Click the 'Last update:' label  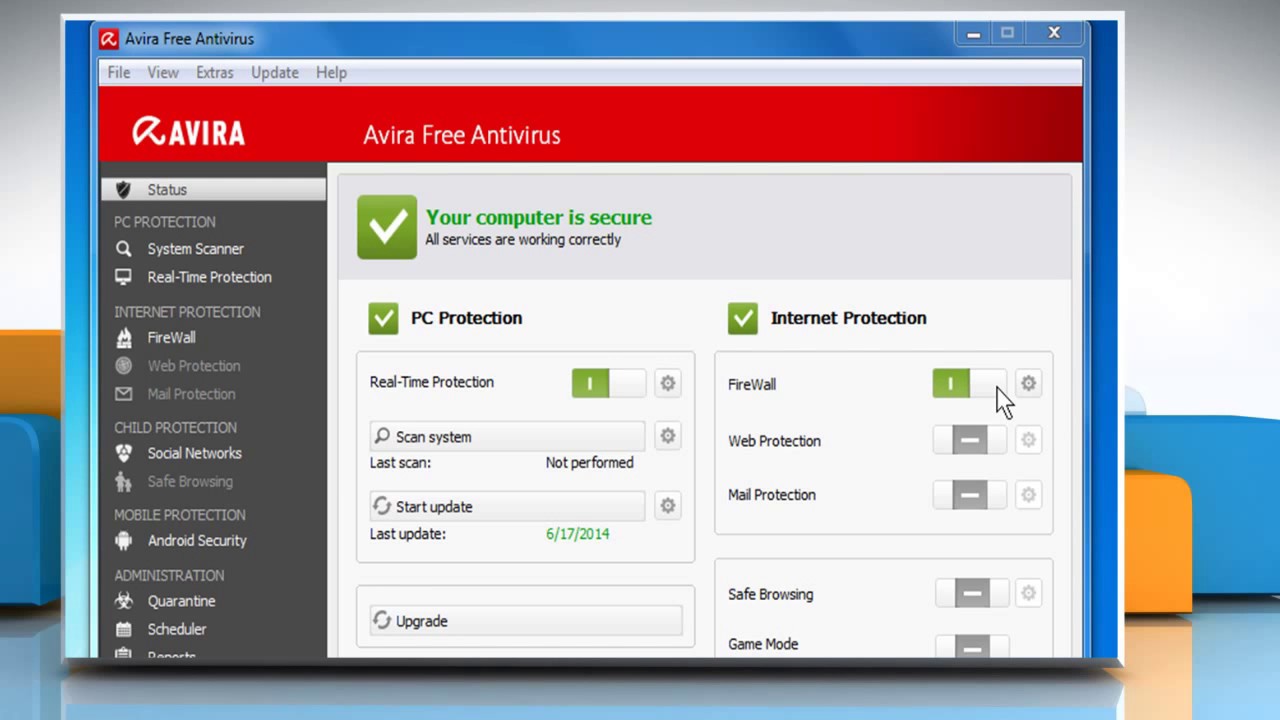point(407,534)
